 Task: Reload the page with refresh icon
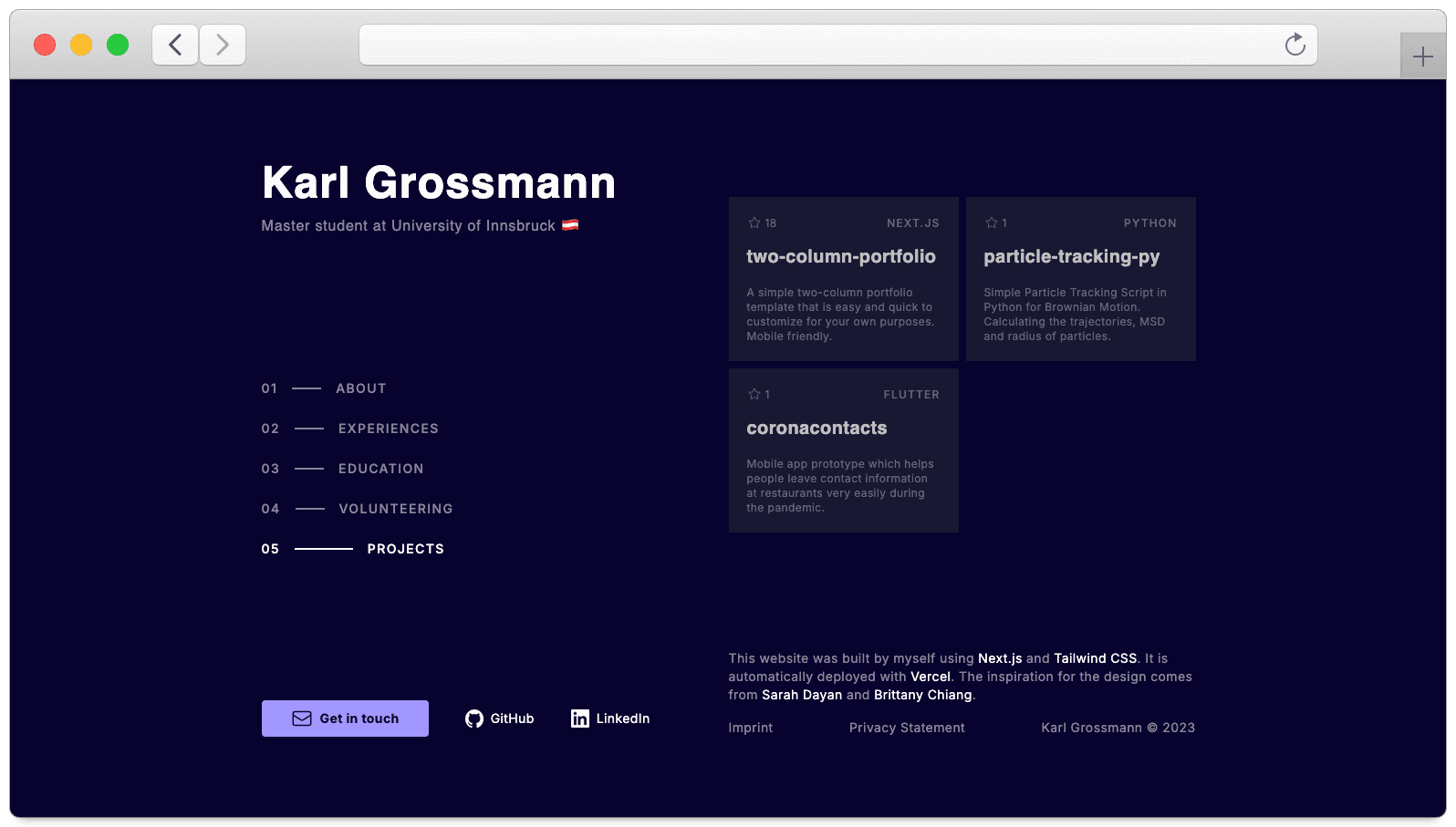tap(1295, 45)
